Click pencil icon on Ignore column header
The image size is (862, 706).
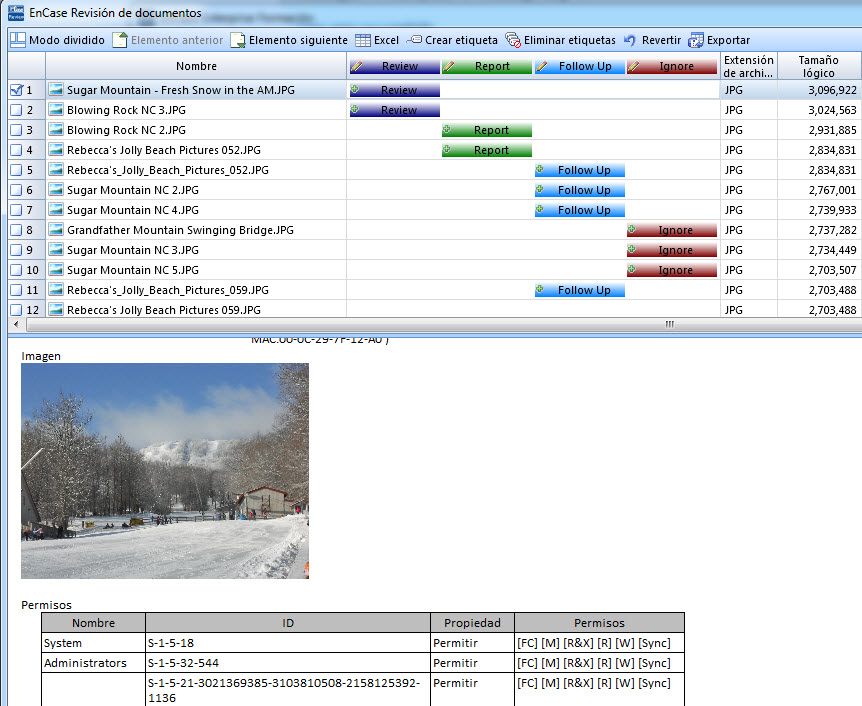633,67
